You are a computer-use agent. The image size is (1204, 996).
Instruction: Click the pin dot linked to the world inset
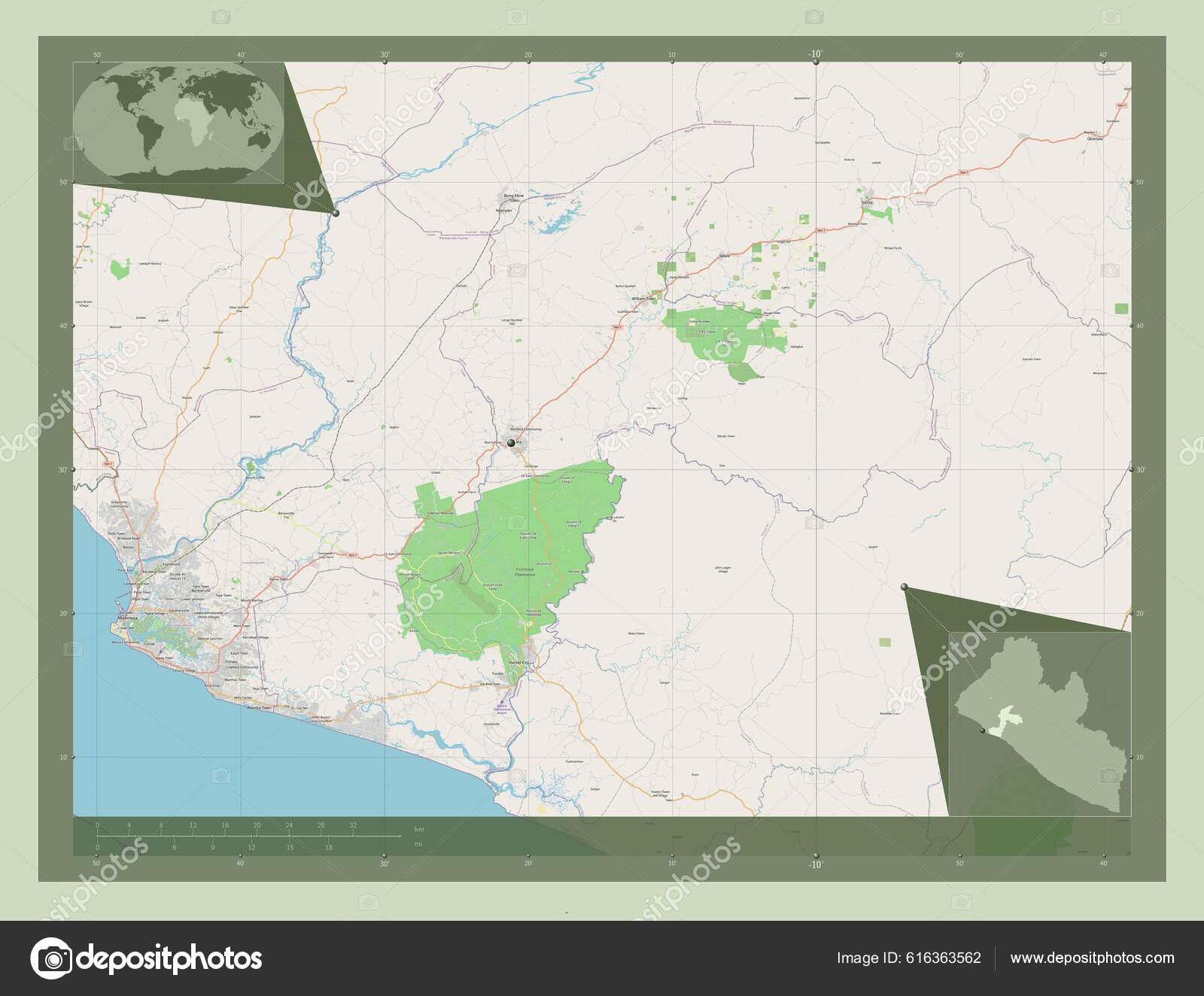coord(333,214)
